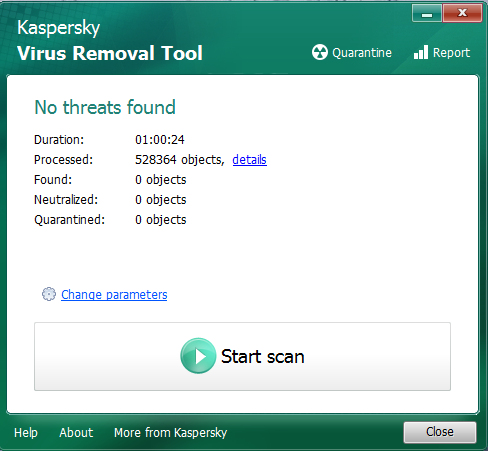Close window with red X button
Viewport: 488px width, 451px height.
coord(462,13)
